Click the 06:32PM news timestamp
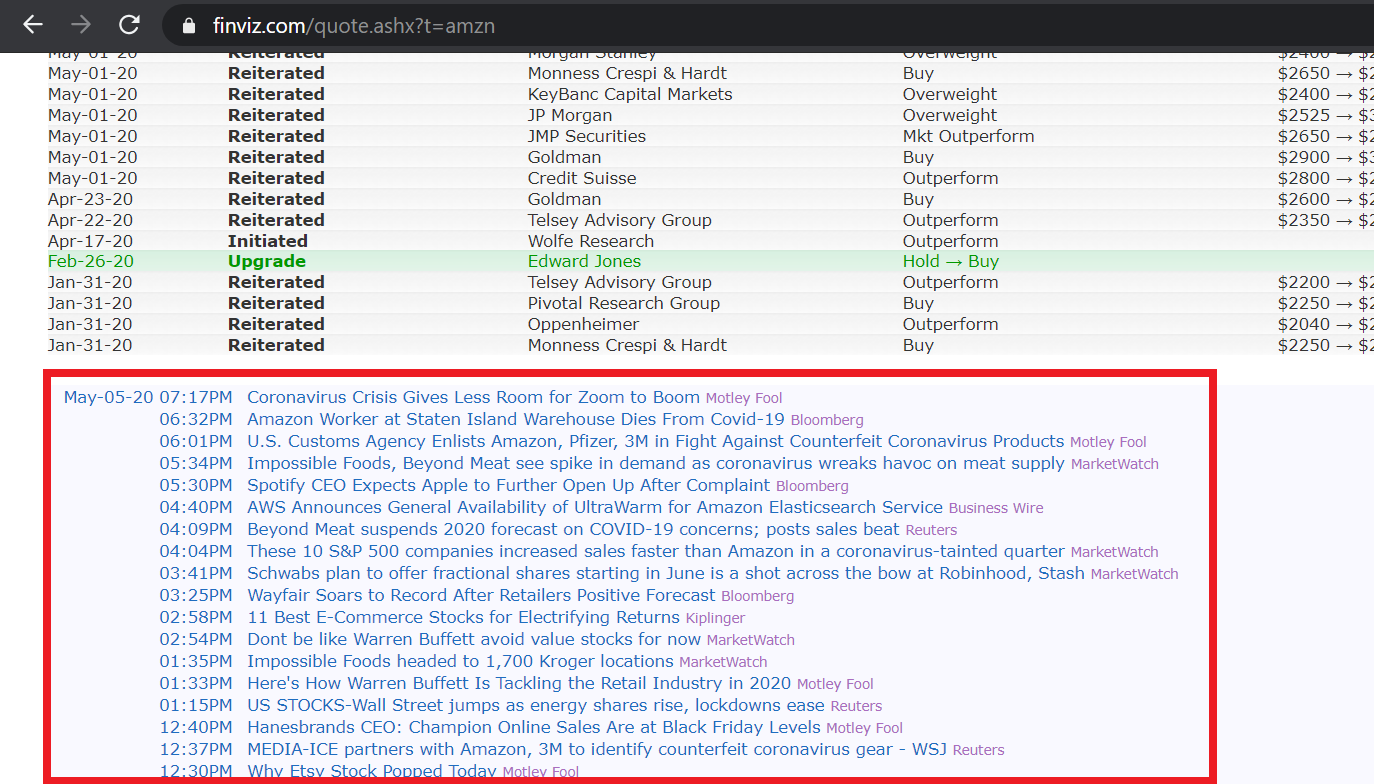This screenshot has height=784, width=1374. tap(196, 420)
